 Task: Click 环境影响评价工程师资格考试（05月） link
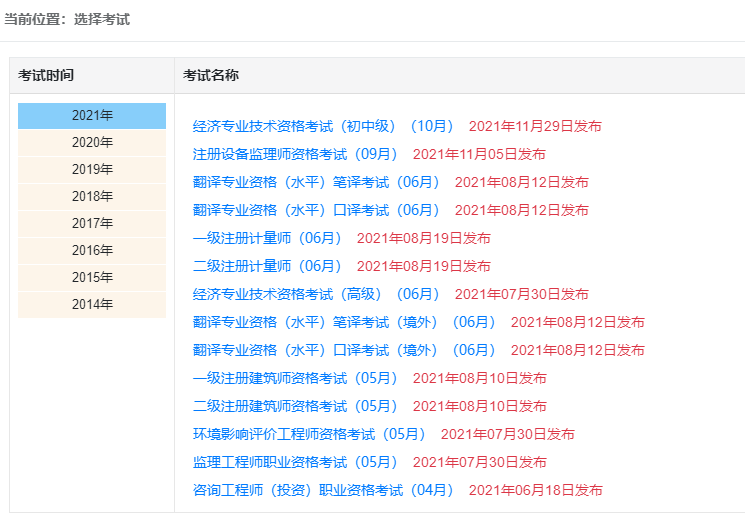tap(309, 434)
